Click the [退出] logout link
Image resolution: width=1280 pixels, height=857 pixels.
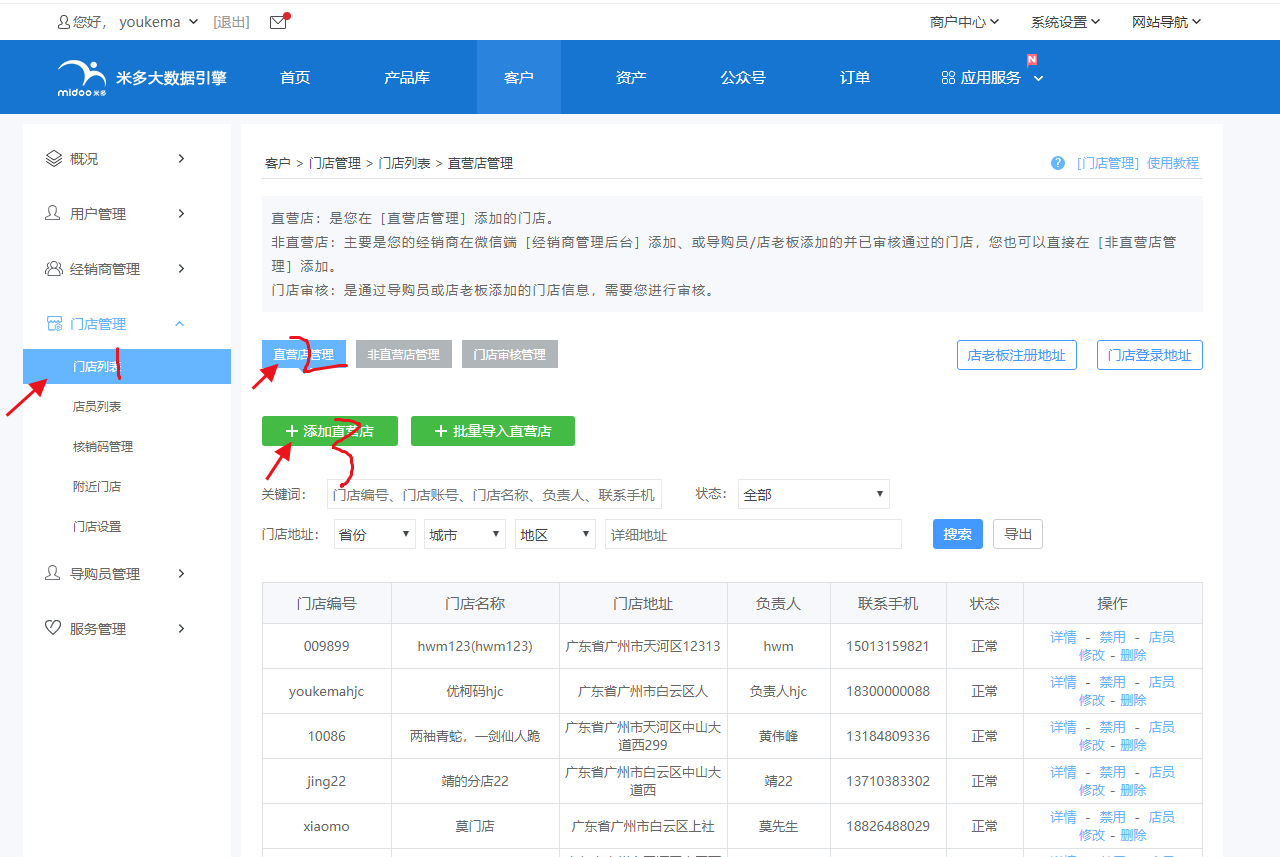pyautogui.click(x=231, y=22)
